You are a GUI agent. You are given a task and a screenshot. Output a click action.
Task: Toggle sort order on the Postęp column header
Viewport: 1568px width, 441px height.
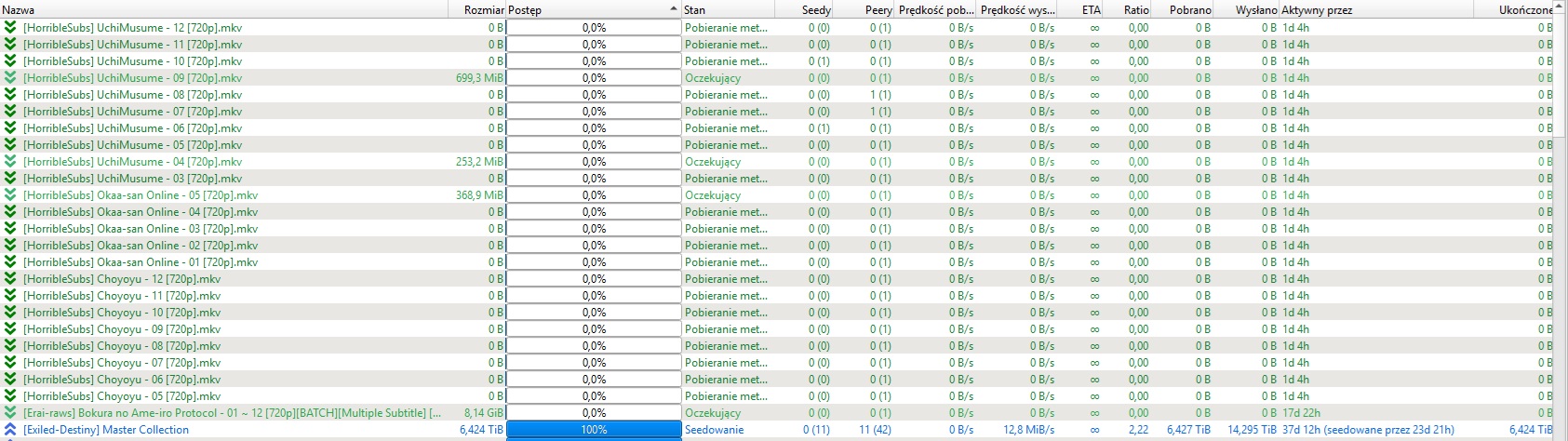coord(594,9)
